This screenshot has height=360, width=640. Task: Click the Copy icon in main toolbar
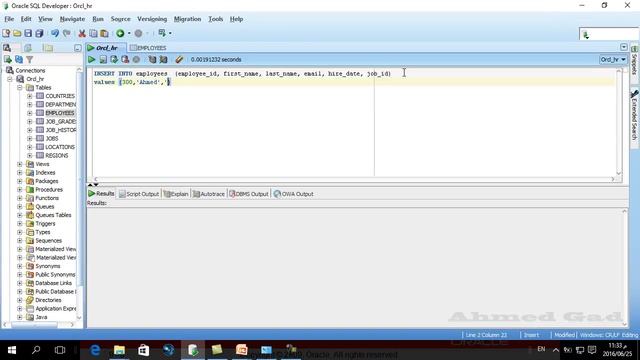[x=93, y=33]
